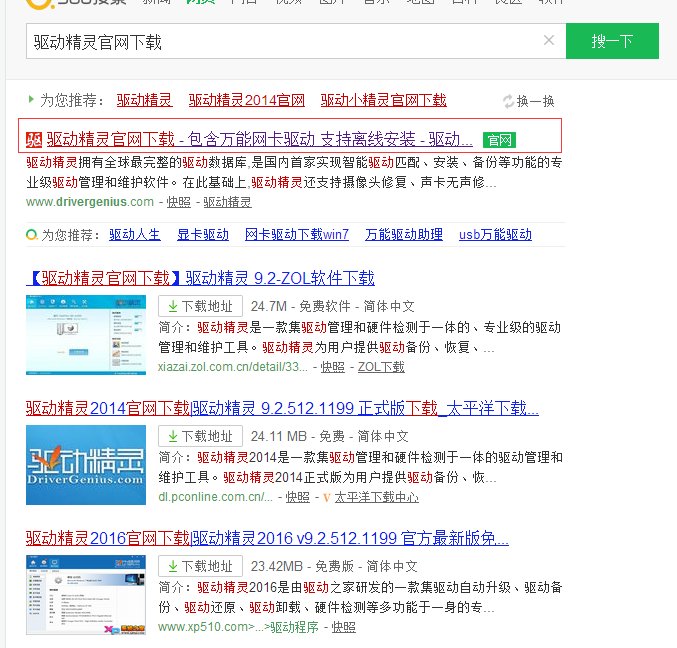
Task: Click the green 搜一下 search button
Action: click(612, 41)
